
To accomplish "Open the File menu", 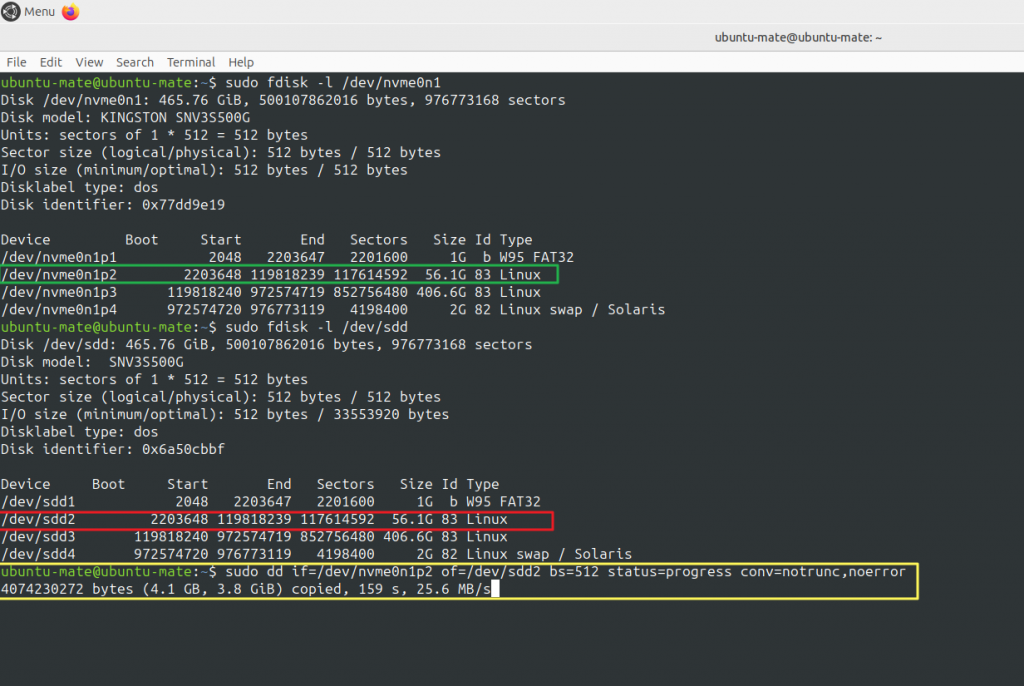I will click(x=16, y=62).
